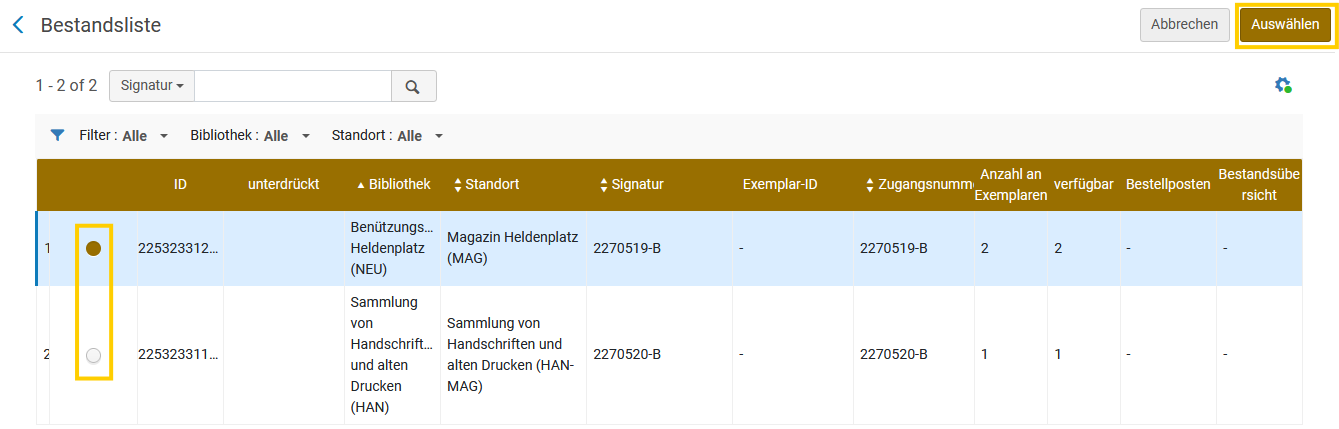This screenshot has height=429, width=1339.
Task: Sort by Bibliothek column arrow
Action: [x=360, y=185]
